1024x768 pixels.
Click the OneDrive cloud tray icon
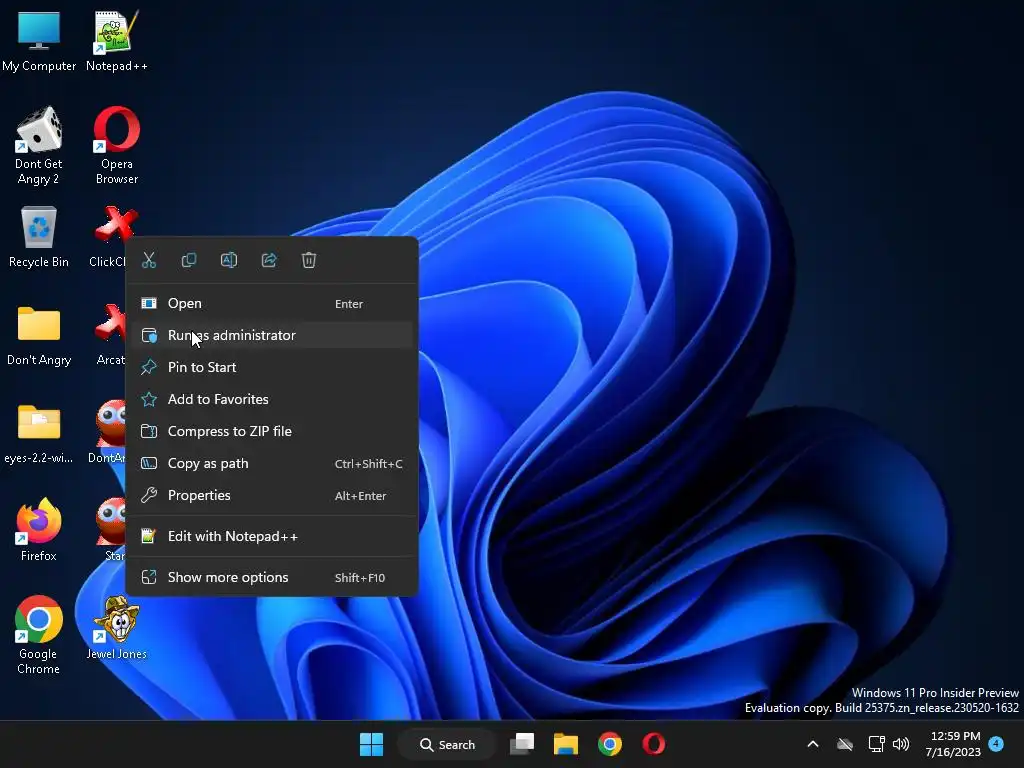[845, 744]
